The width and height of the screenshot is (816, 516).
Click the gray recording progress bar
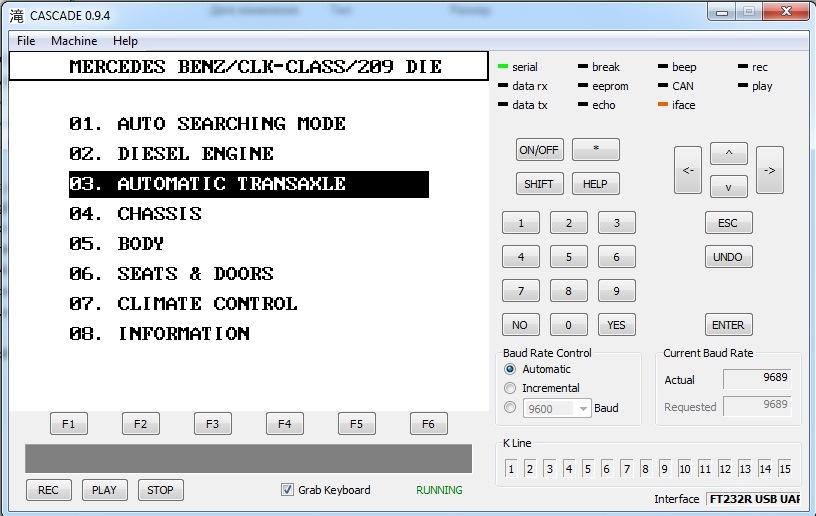coord(249,459)
